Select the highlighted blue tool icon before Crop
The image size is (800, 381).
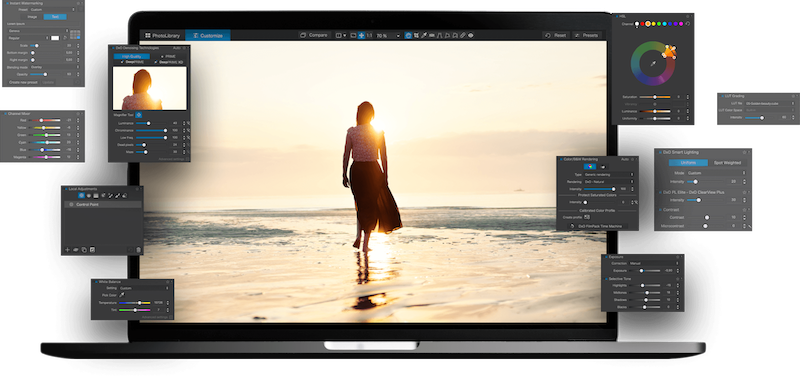408,35
